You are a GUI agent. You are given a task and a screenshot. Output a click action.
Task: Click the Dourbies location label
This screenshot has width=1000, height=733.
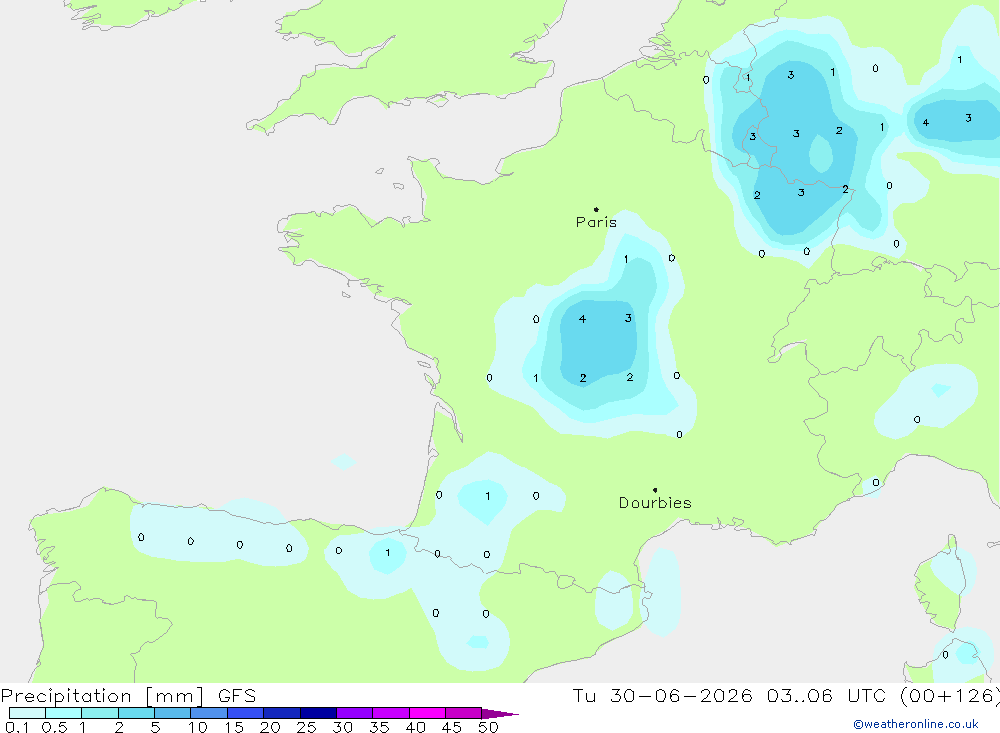pos(655,503)
